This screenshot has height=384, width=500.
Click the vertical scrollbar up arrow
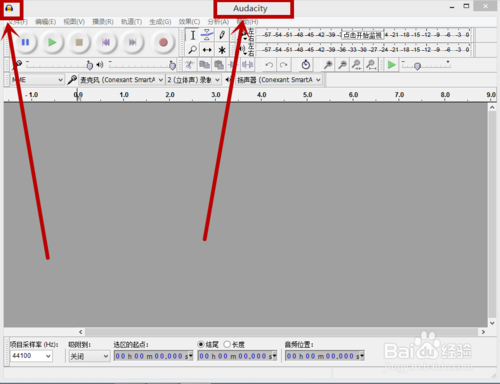click(x=492, y=107)
